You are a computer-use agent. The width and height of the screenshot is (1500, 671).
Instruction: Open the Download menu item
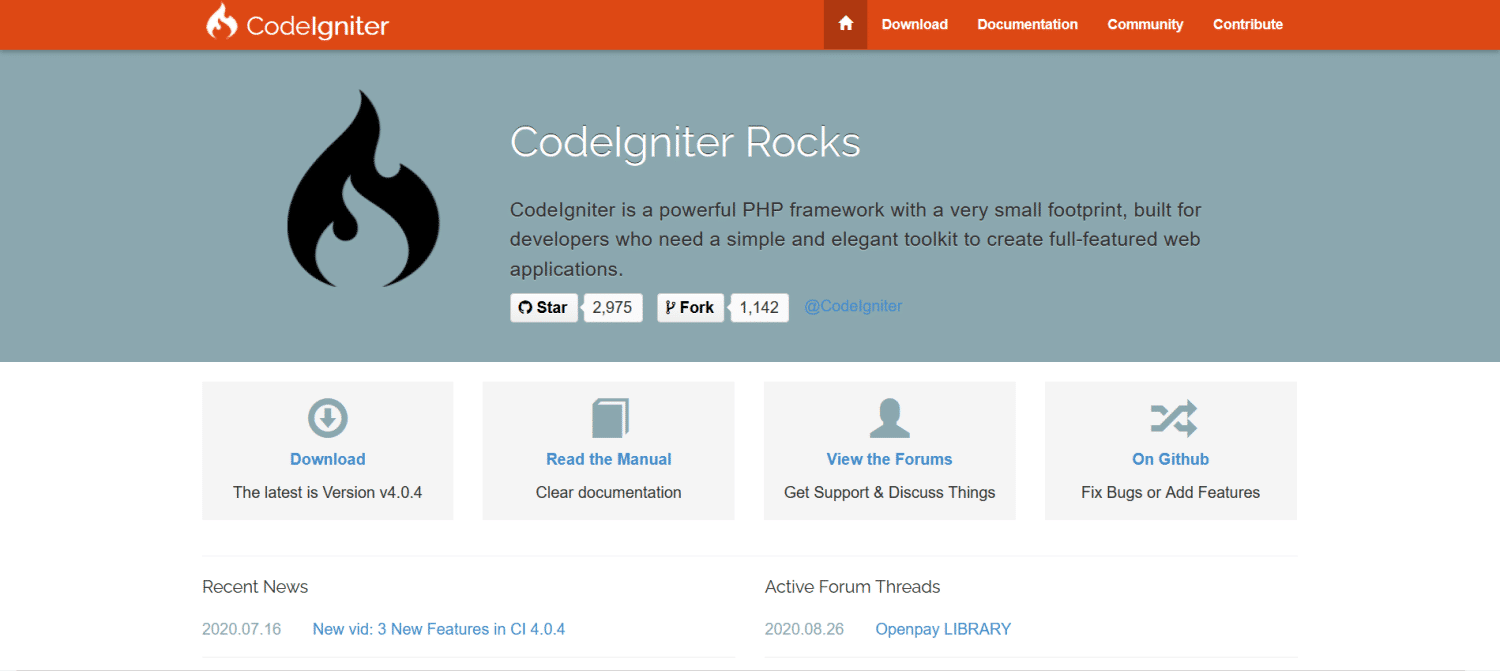click(x=914, y=23)
